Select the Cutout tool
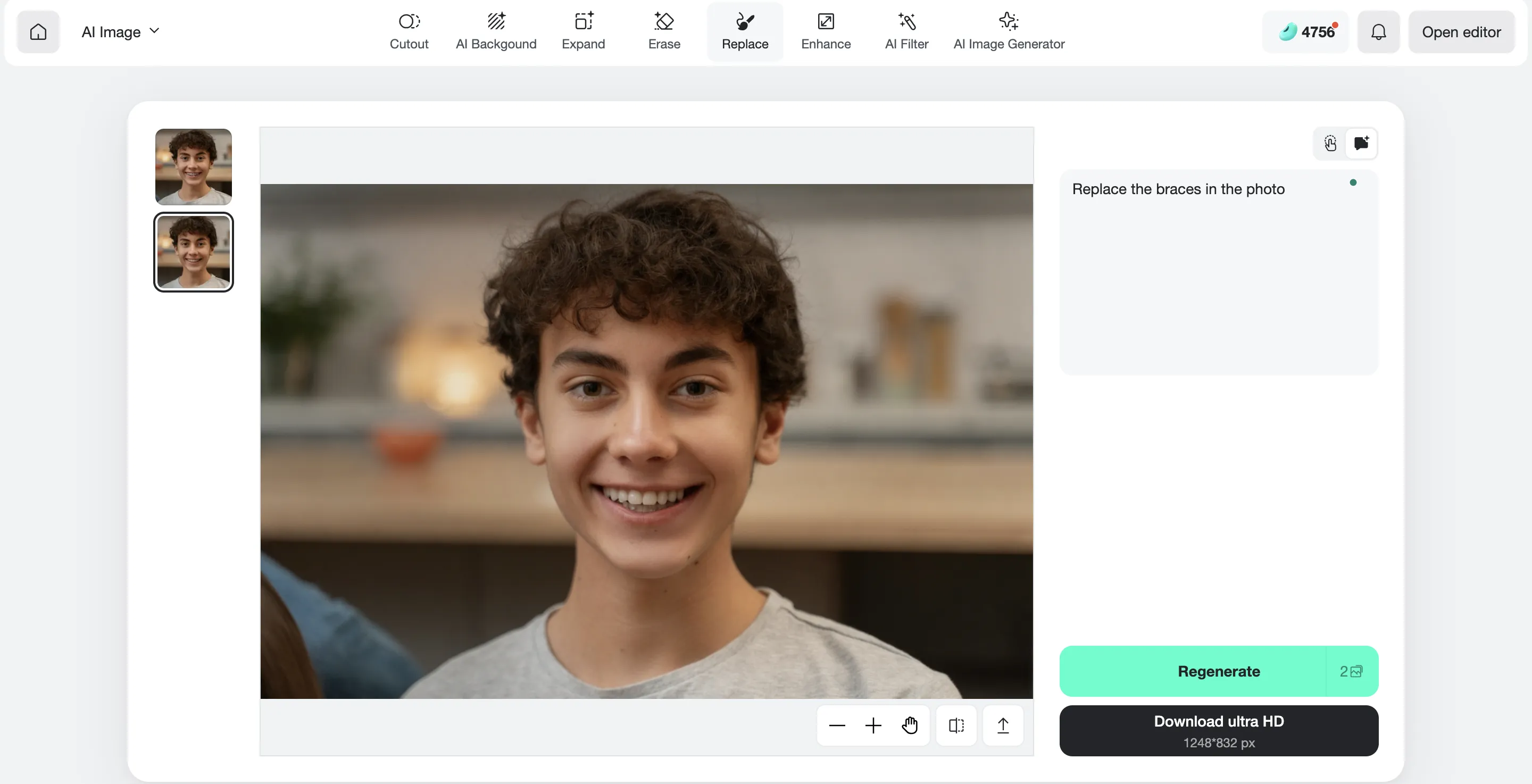This screenshot has width=1532, height=784. (409, 31)
